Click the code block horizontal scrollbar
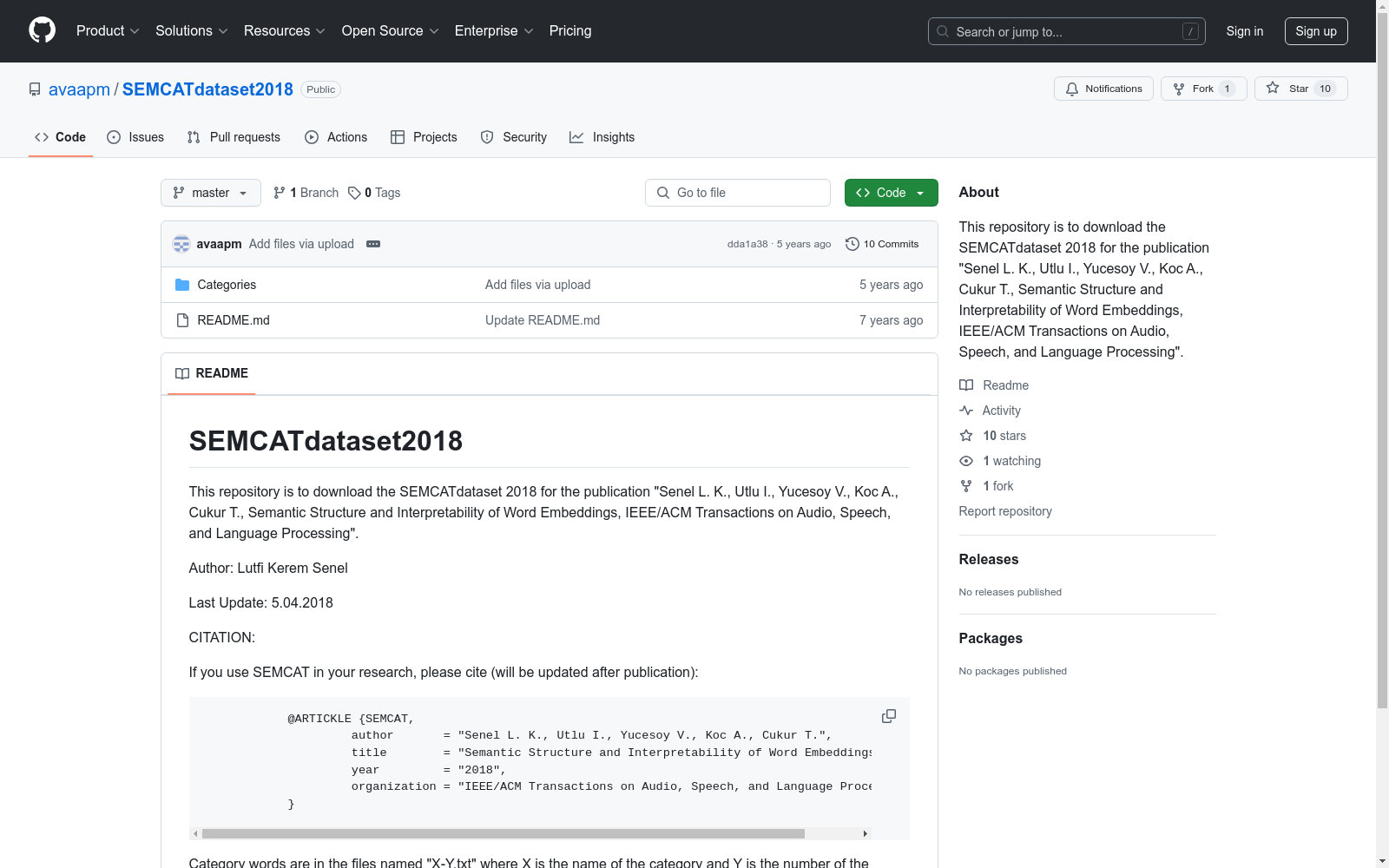Screen dimensions: 1389x868 pos(504,833)
